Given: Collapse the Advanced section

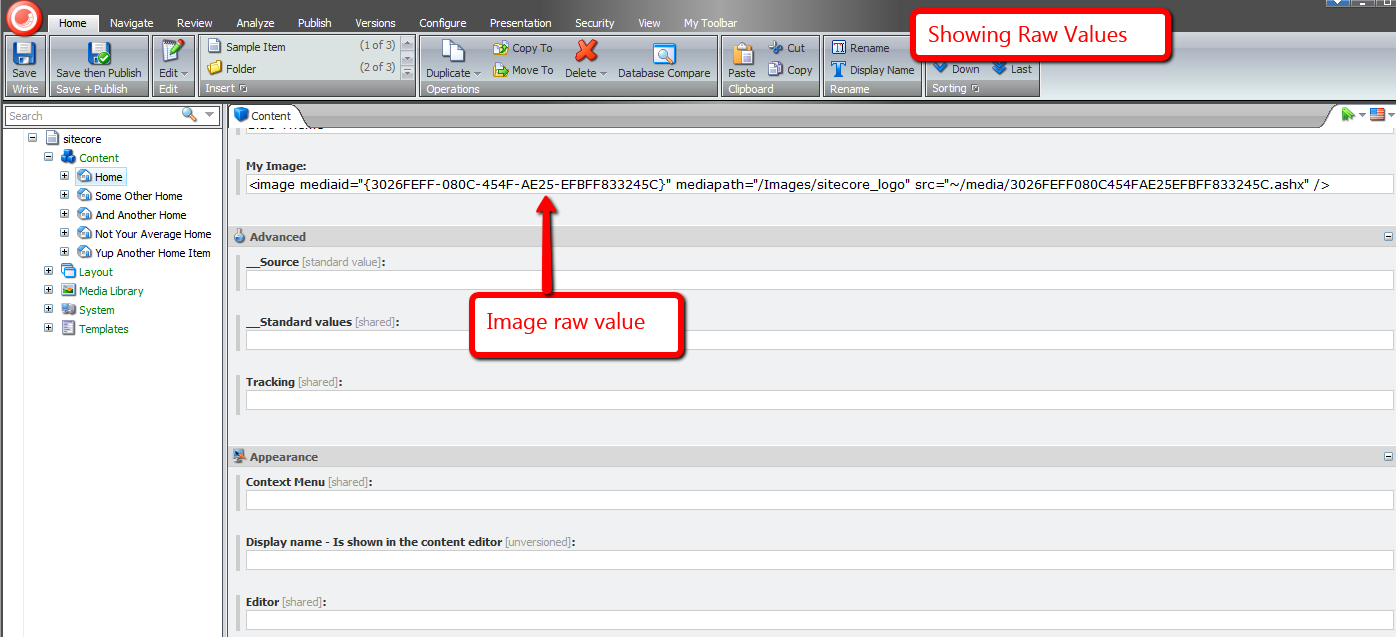Looking at the screenshot, I should 1388,237.
